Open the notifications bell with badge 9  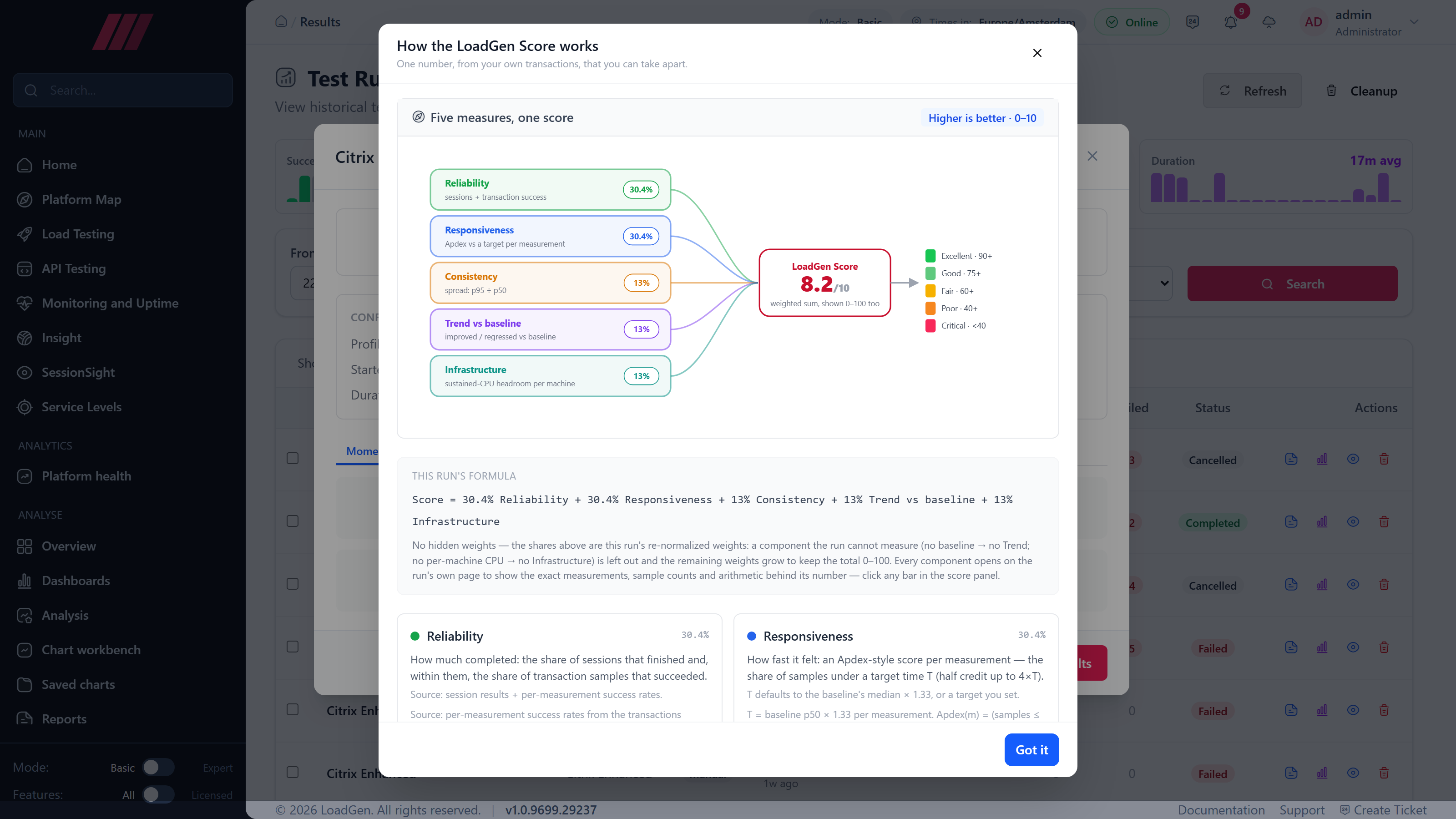tap(1230, 22)
